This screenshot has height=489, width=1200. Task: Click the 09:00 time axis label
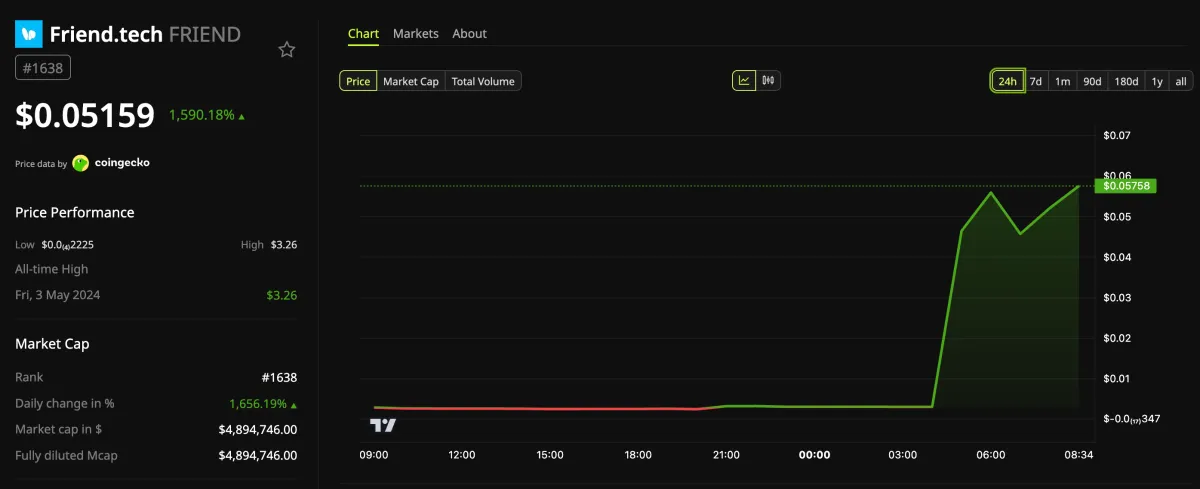click(x=374, y=454)
